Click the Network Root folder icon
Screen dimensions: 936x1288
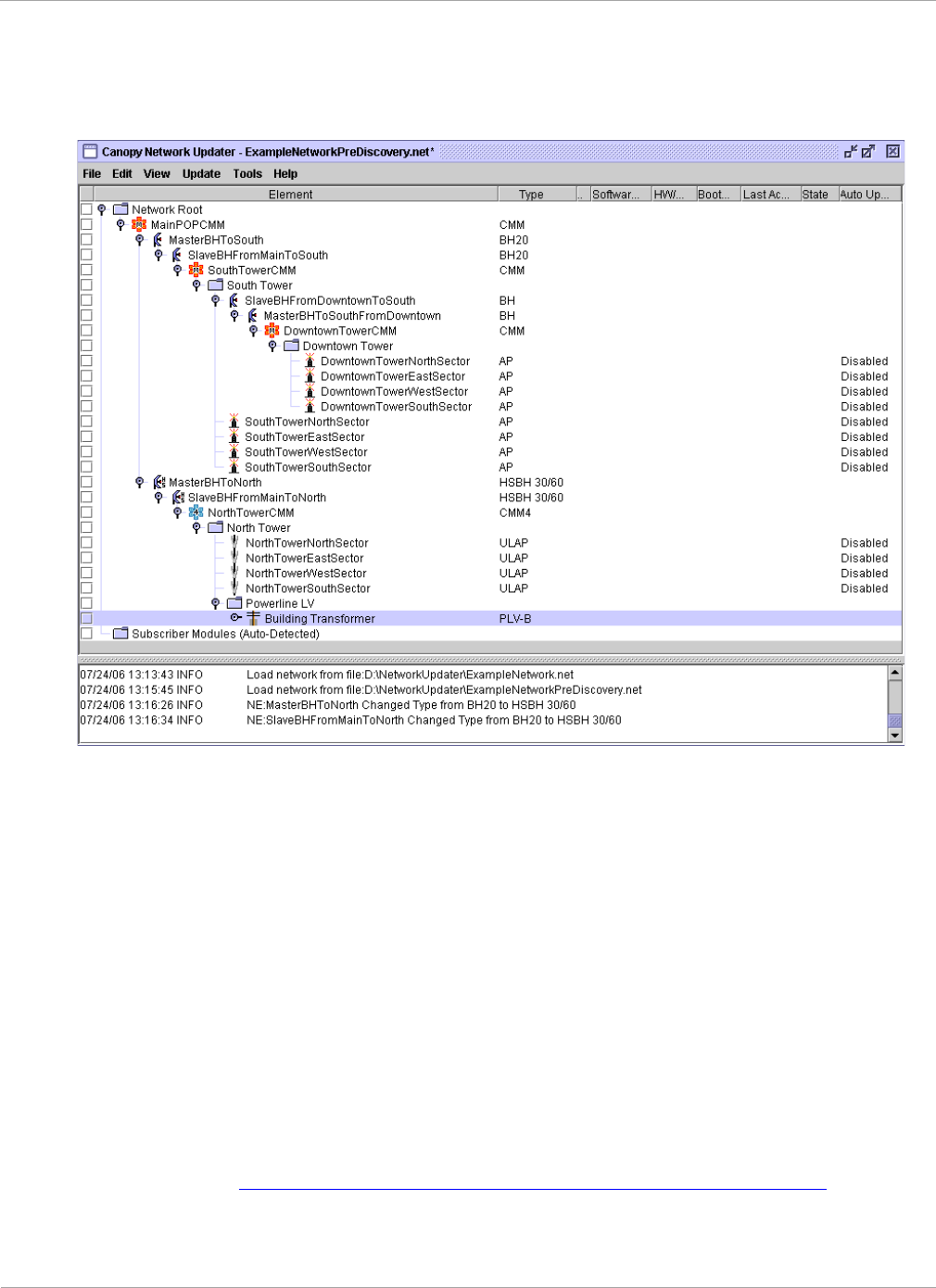point(120,209)
